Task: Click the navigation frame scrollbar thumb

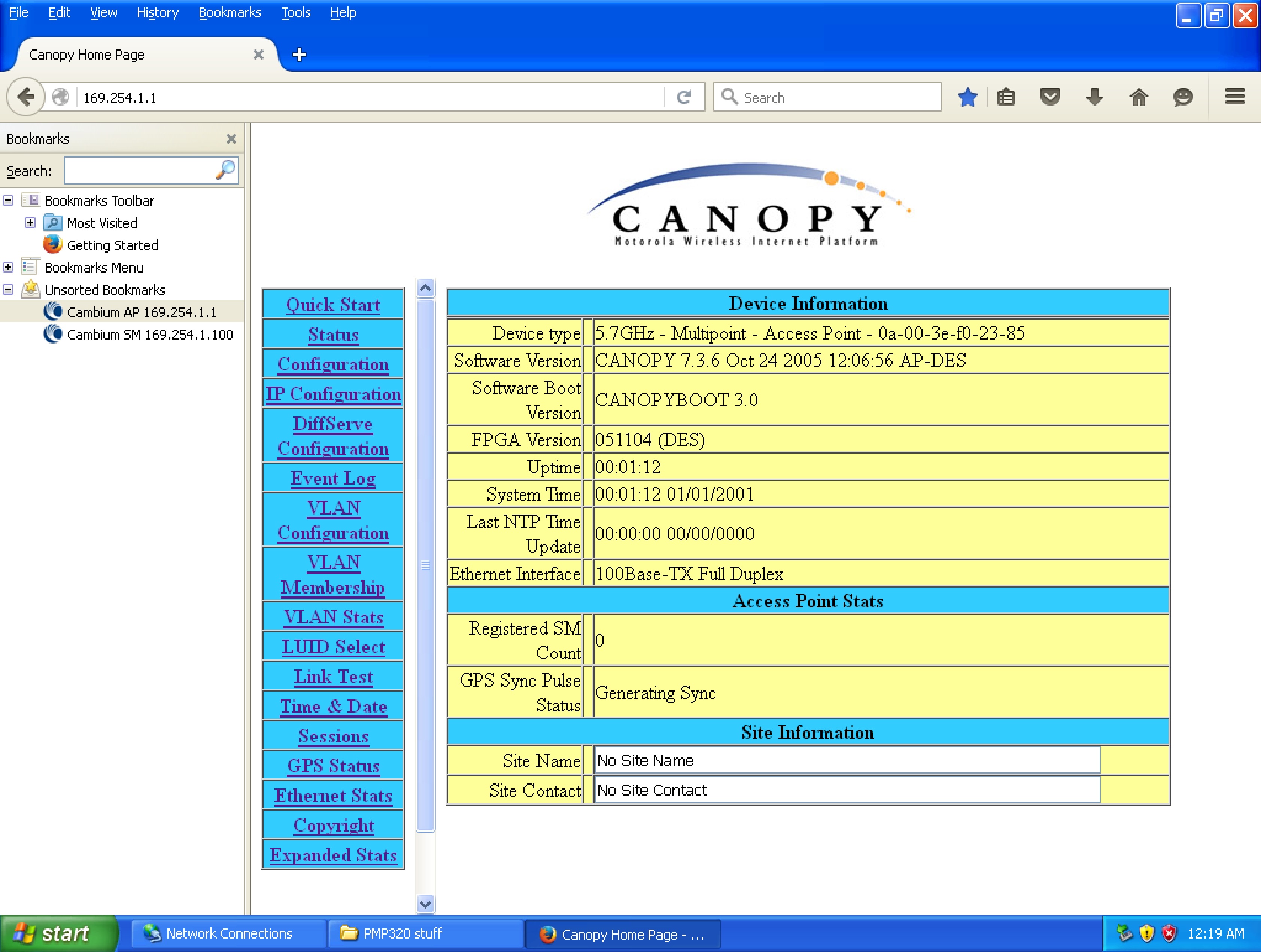Action: (x=425, y=565)
